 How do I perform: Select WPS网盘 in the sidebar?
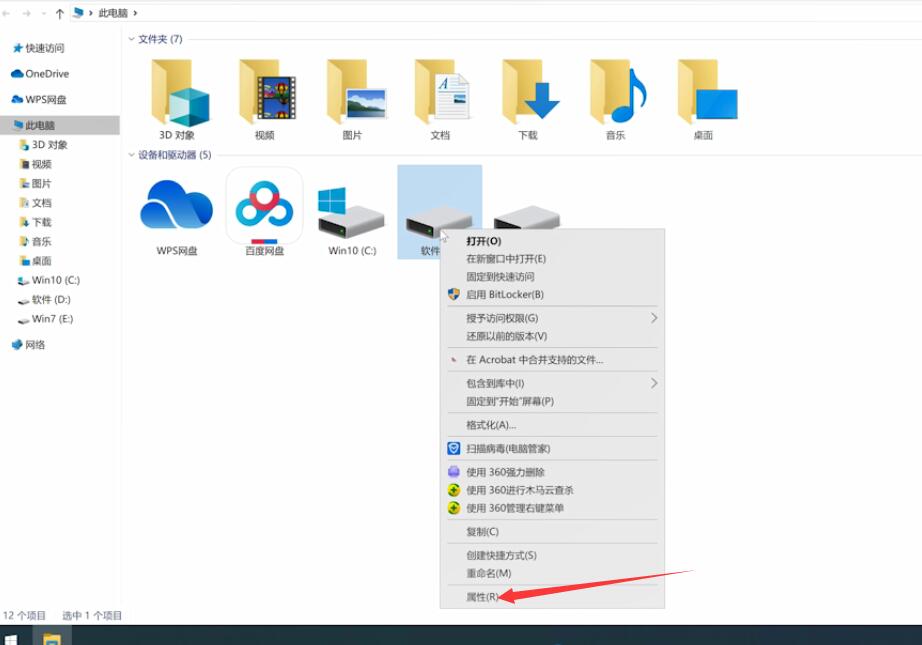[x=39, y=99]
